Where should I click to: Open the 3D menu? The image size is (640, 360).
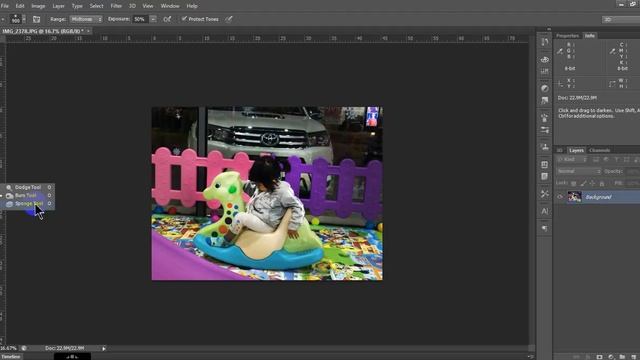(132, 6)
